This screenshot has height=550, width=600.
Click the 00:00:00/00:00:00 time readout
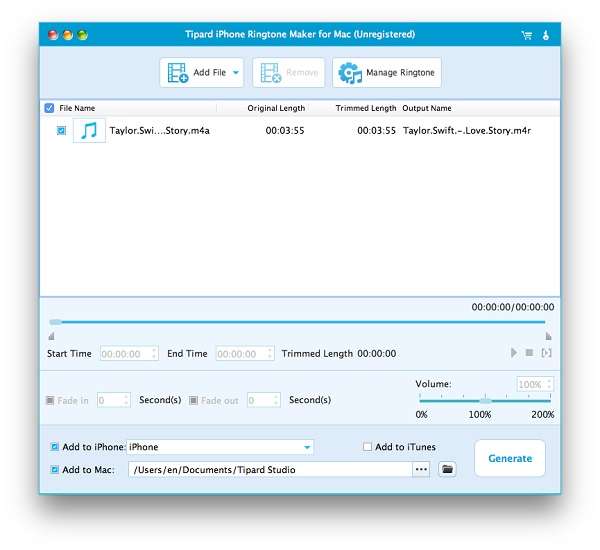(x=513, y=307)
